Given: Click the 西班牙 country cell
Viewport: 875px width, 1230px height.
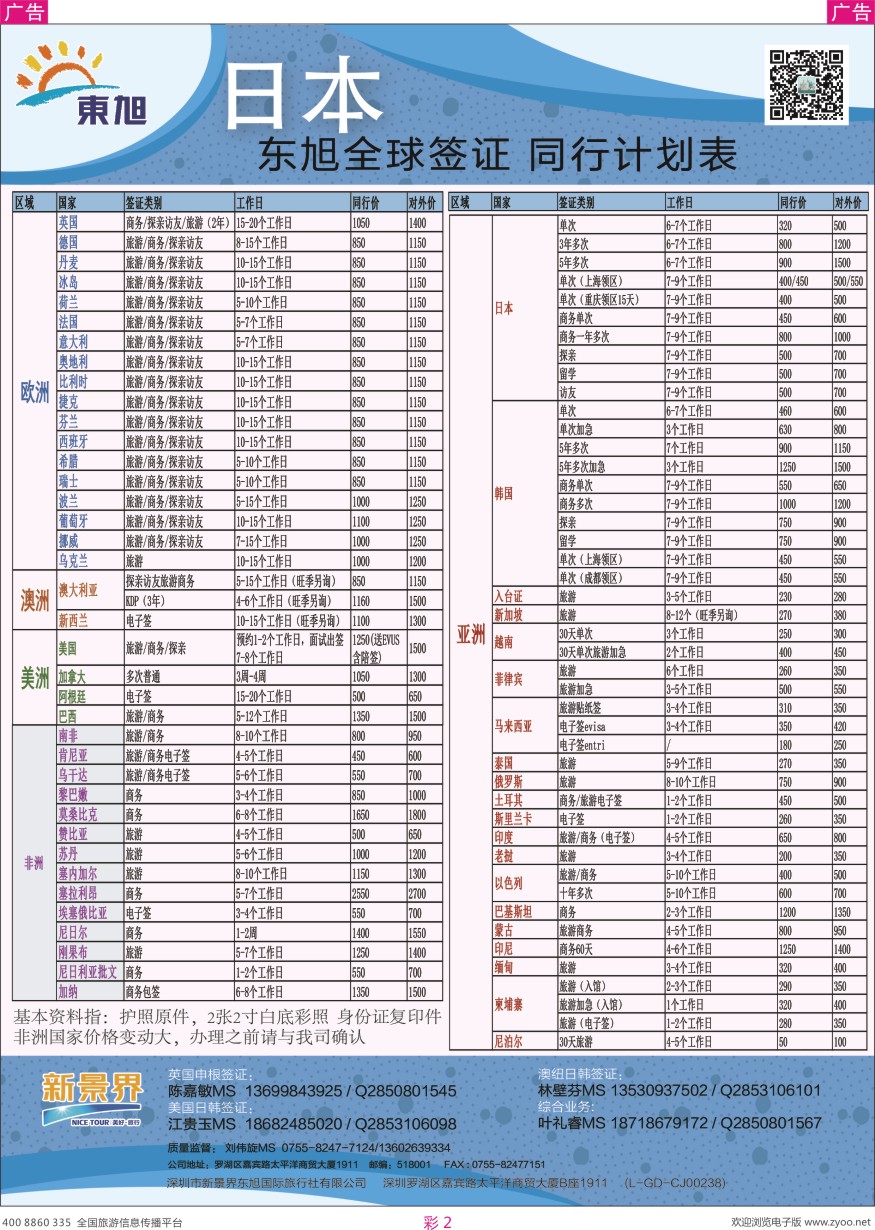Looking at the screenshot, I should [x=89, y=441].
